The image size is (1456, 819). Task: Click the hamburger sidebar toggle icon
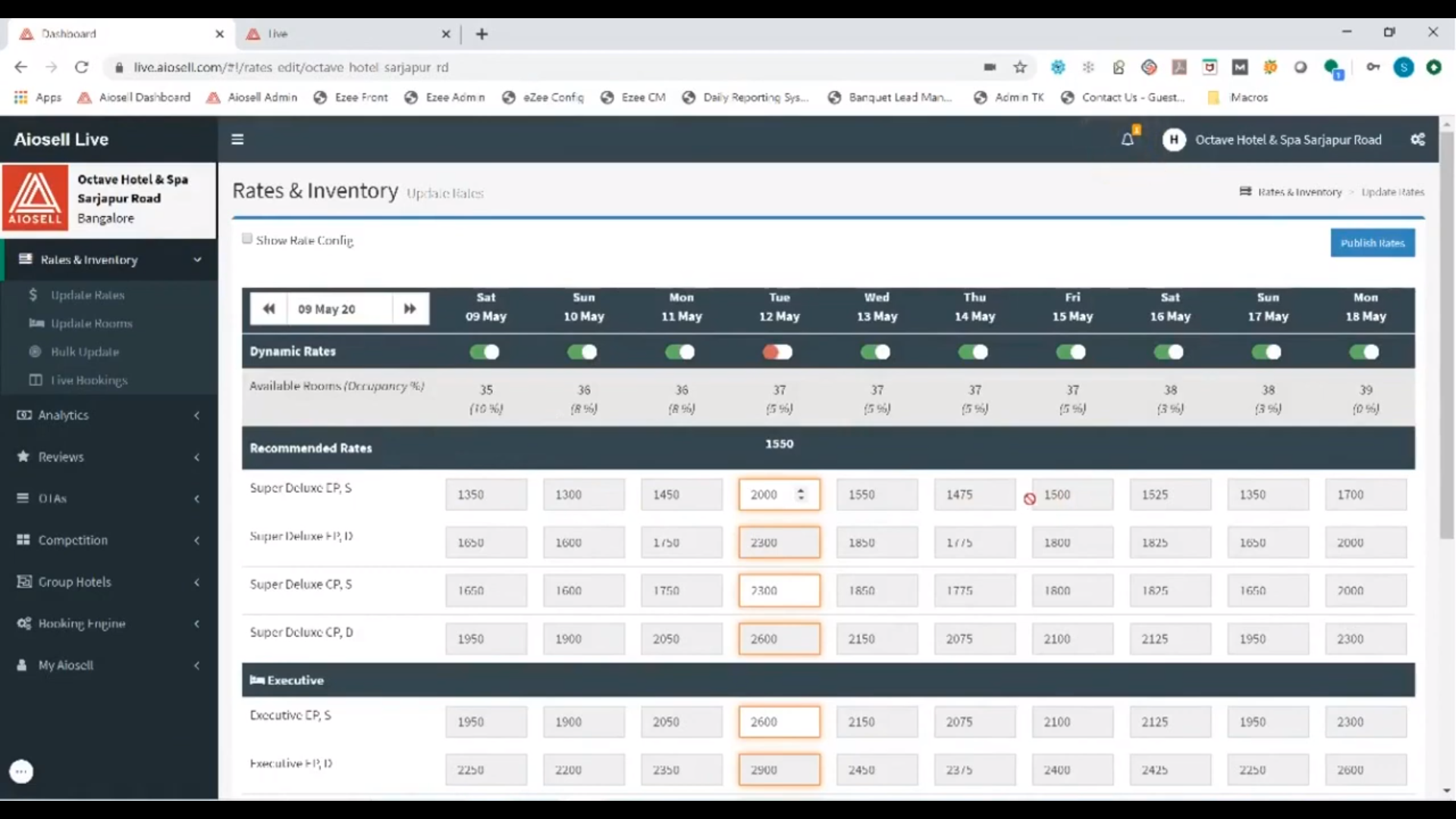[x=237, y=139]
